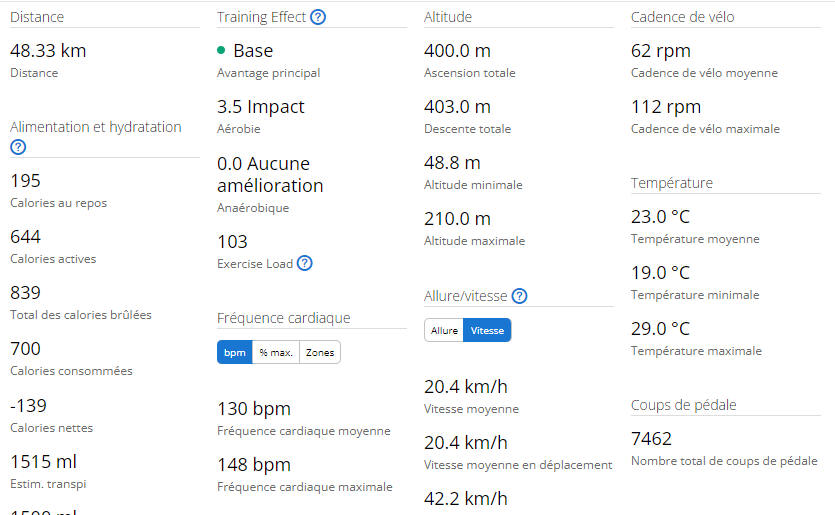Click the 130 bpm average heart rate

click(x=254, y=409)
